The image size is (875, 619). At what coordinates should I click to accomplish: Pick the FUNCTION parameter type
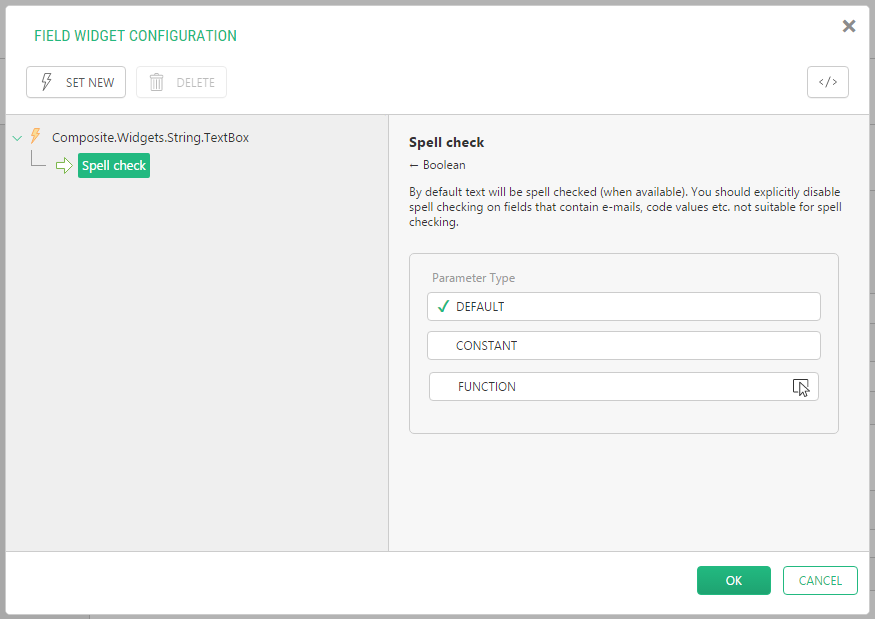pos(623,387)
